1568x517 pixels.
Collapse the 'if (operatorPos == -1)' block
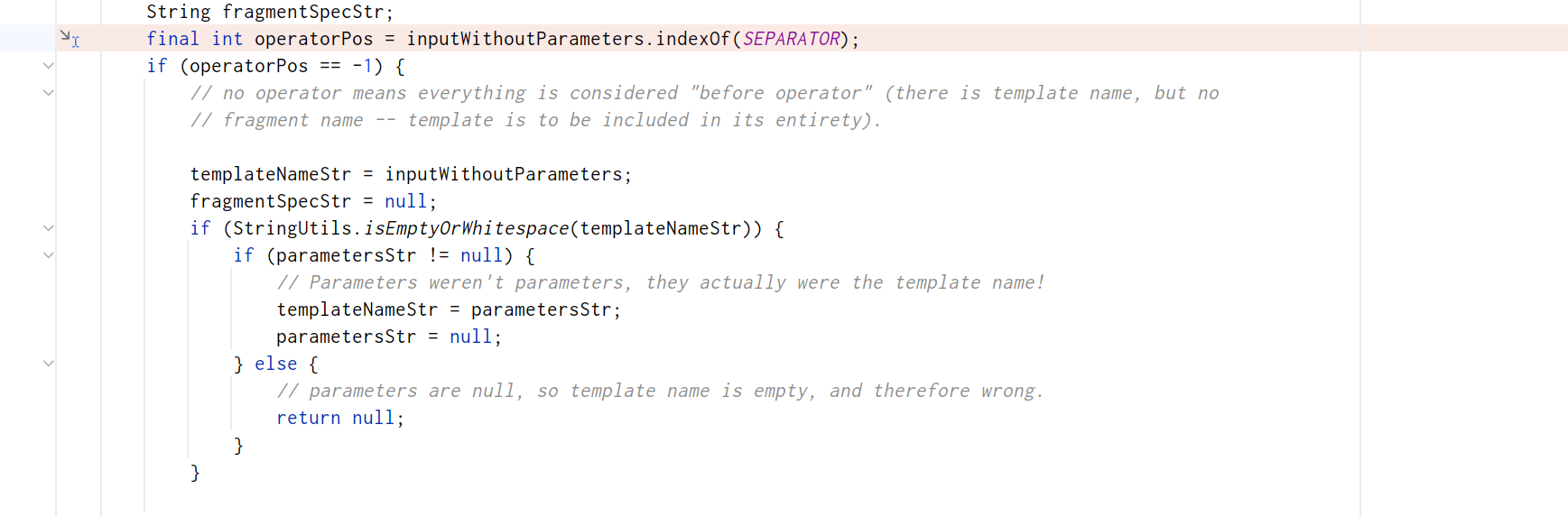49,66
